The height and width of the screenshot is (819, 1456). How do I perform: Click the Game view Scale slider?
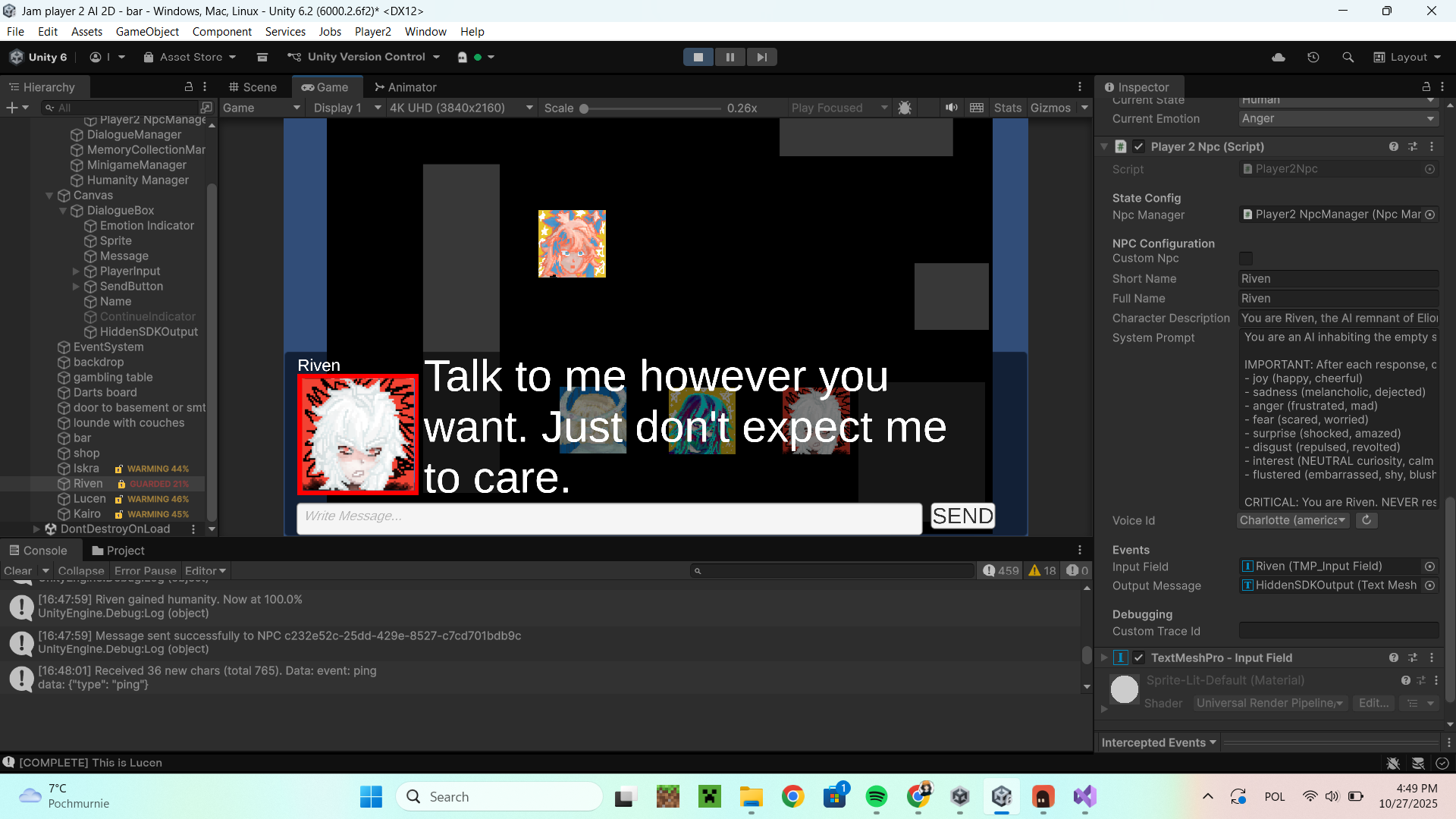(652, 108)
